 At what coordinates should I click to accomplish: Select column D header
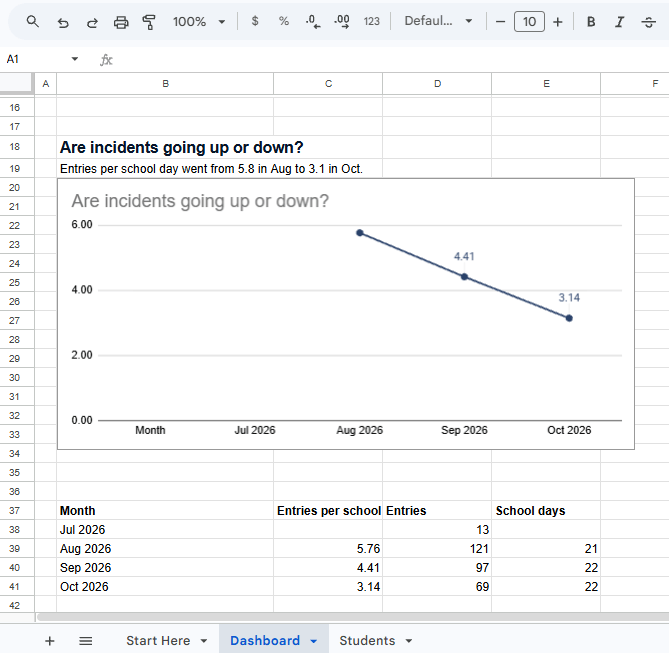pos(437,84)
